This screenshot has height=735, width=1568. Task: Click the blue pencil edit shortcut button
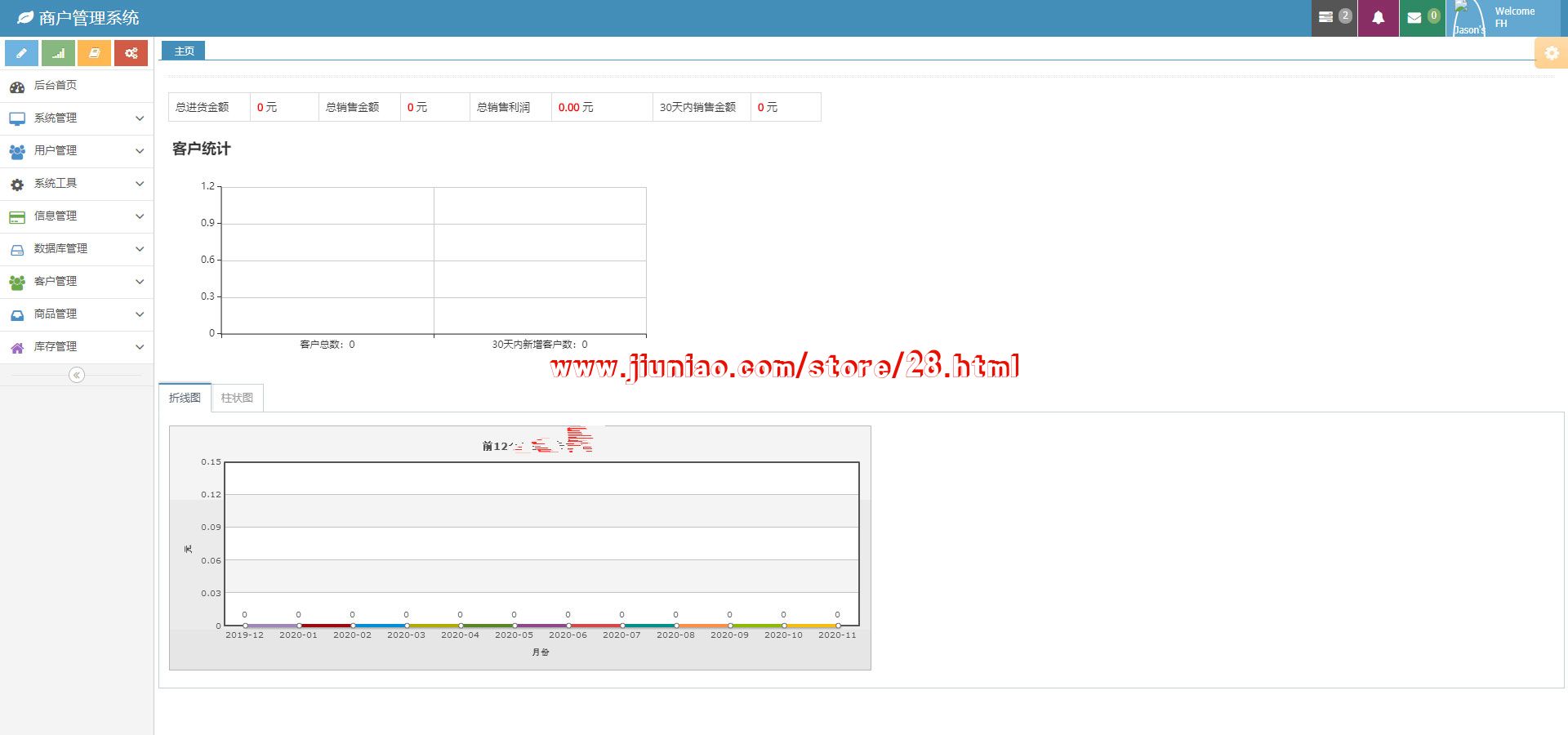(x=21, y=53)
